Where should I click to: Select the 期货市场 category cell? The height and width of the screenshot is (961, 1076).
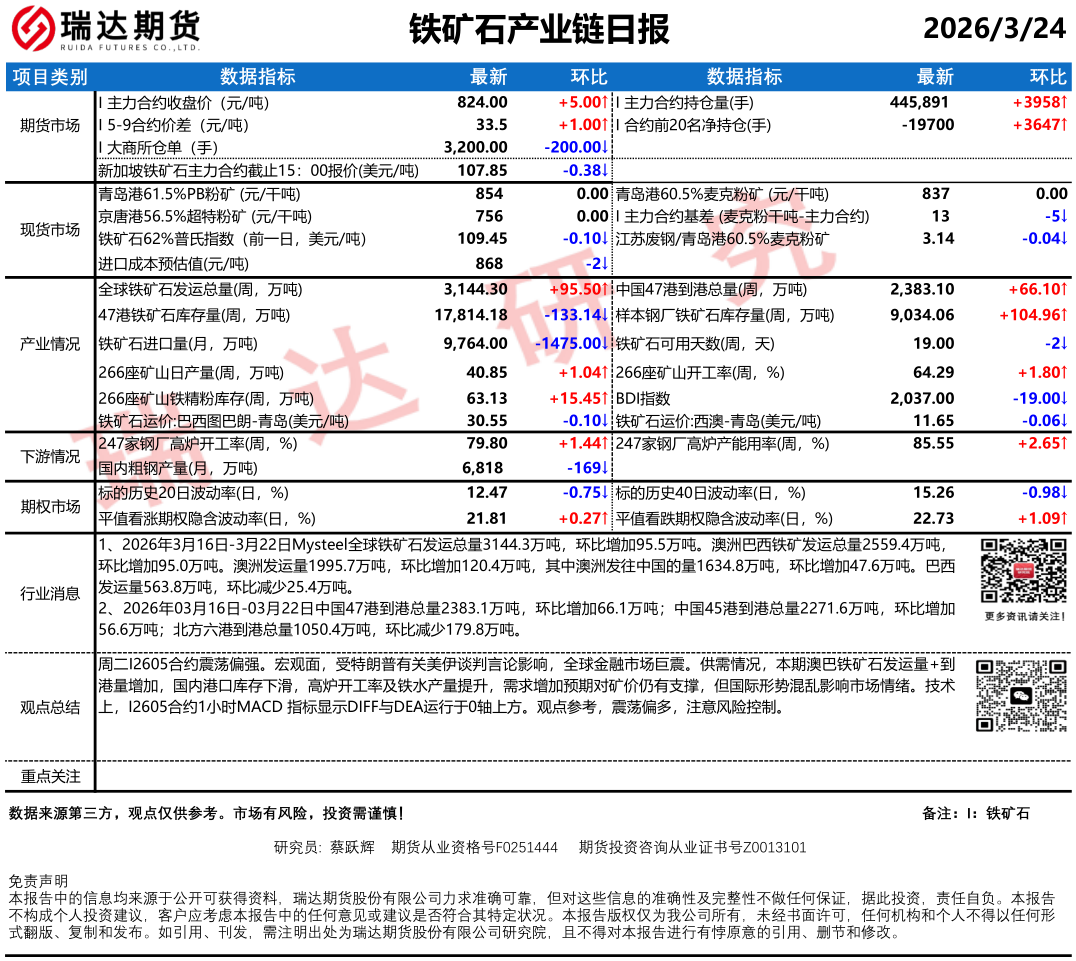point(50,126)
